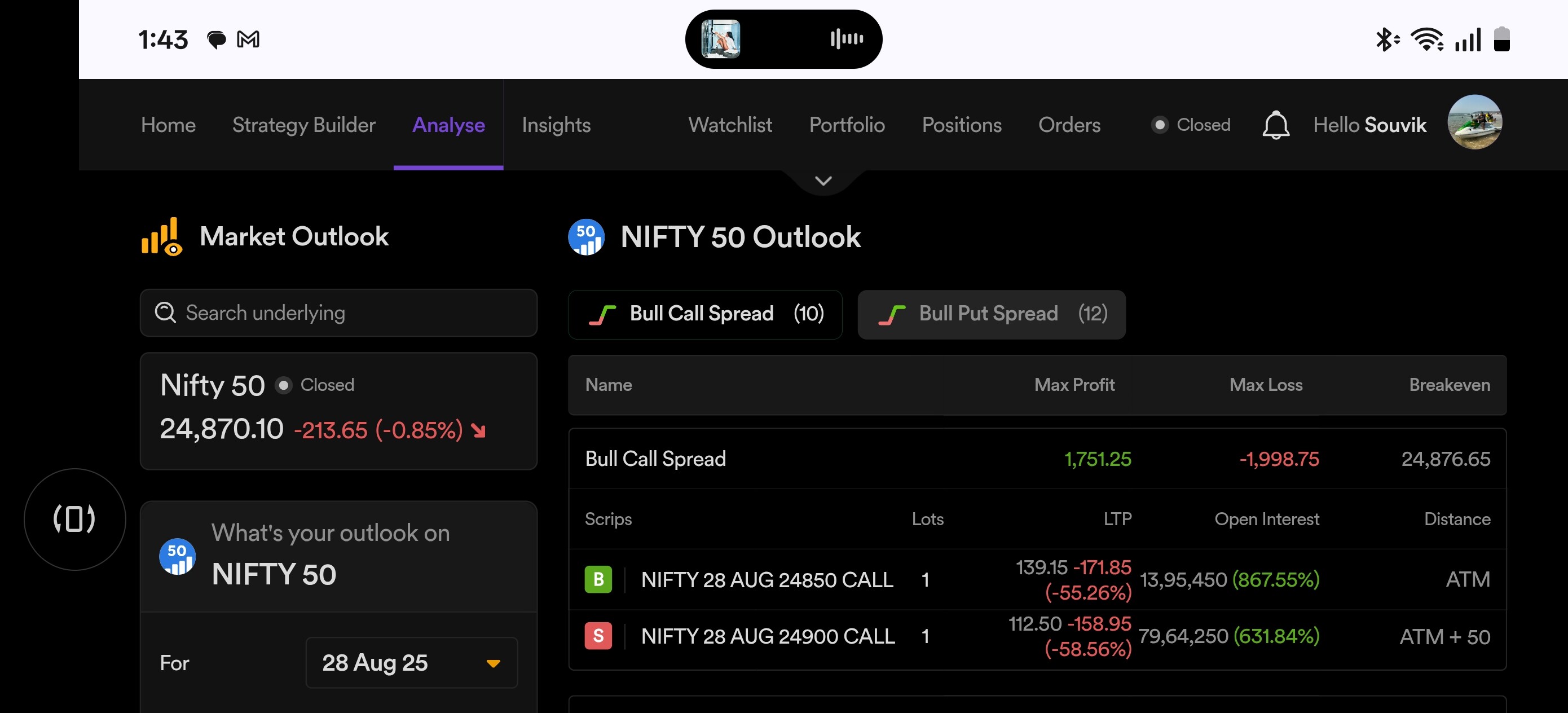Select the Bull Put Spread strategy chip
The image size is (1568, 713).
click(x=992, y=314)
